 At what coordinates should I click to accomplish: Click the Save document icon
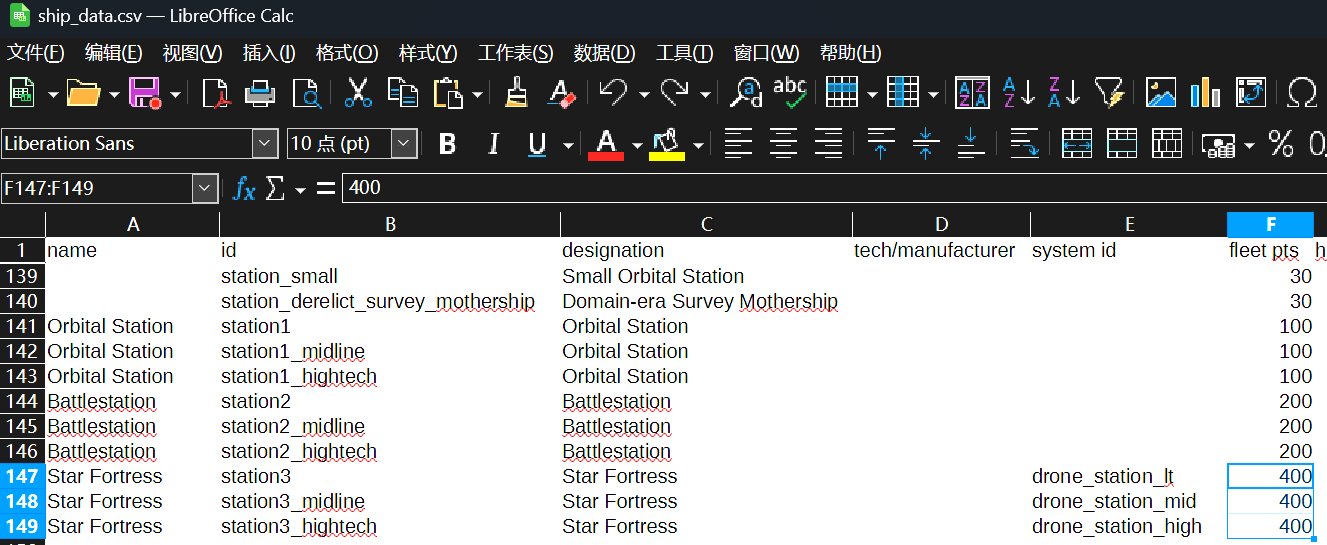click(145, 94)
